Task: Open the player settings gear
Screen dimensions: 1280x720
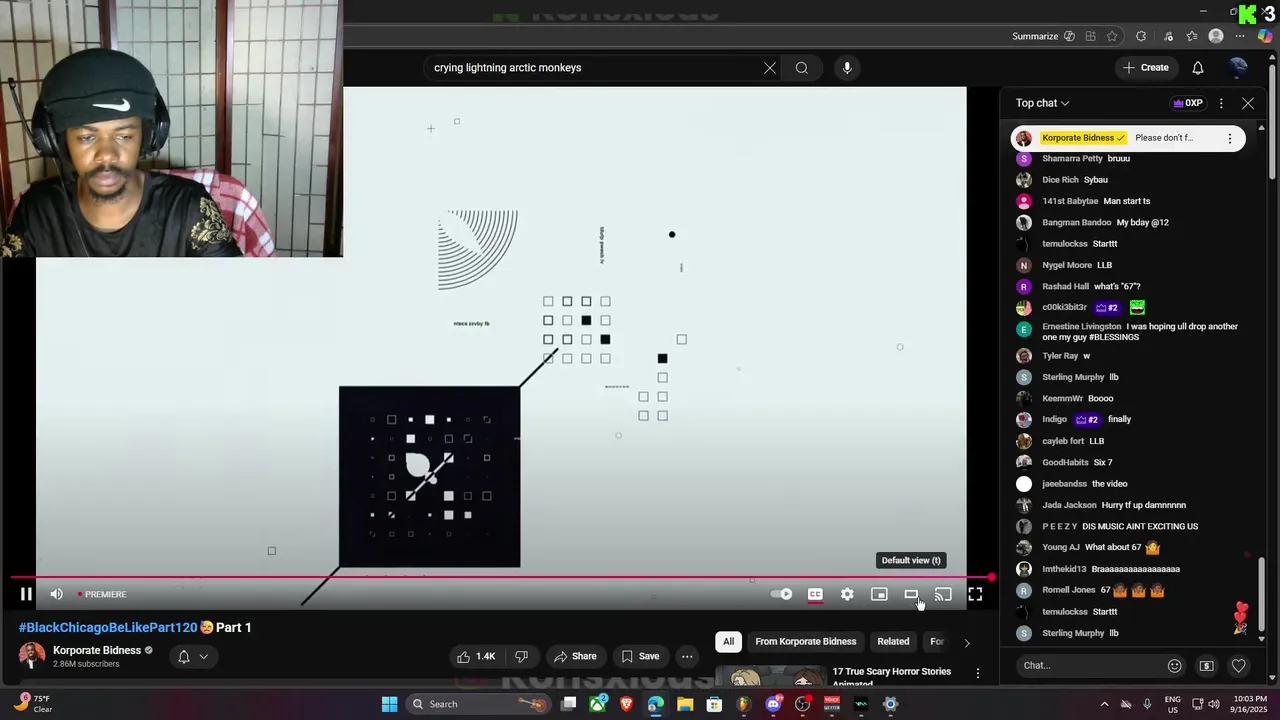Action: pyautogui.click(x=847, y=594)
